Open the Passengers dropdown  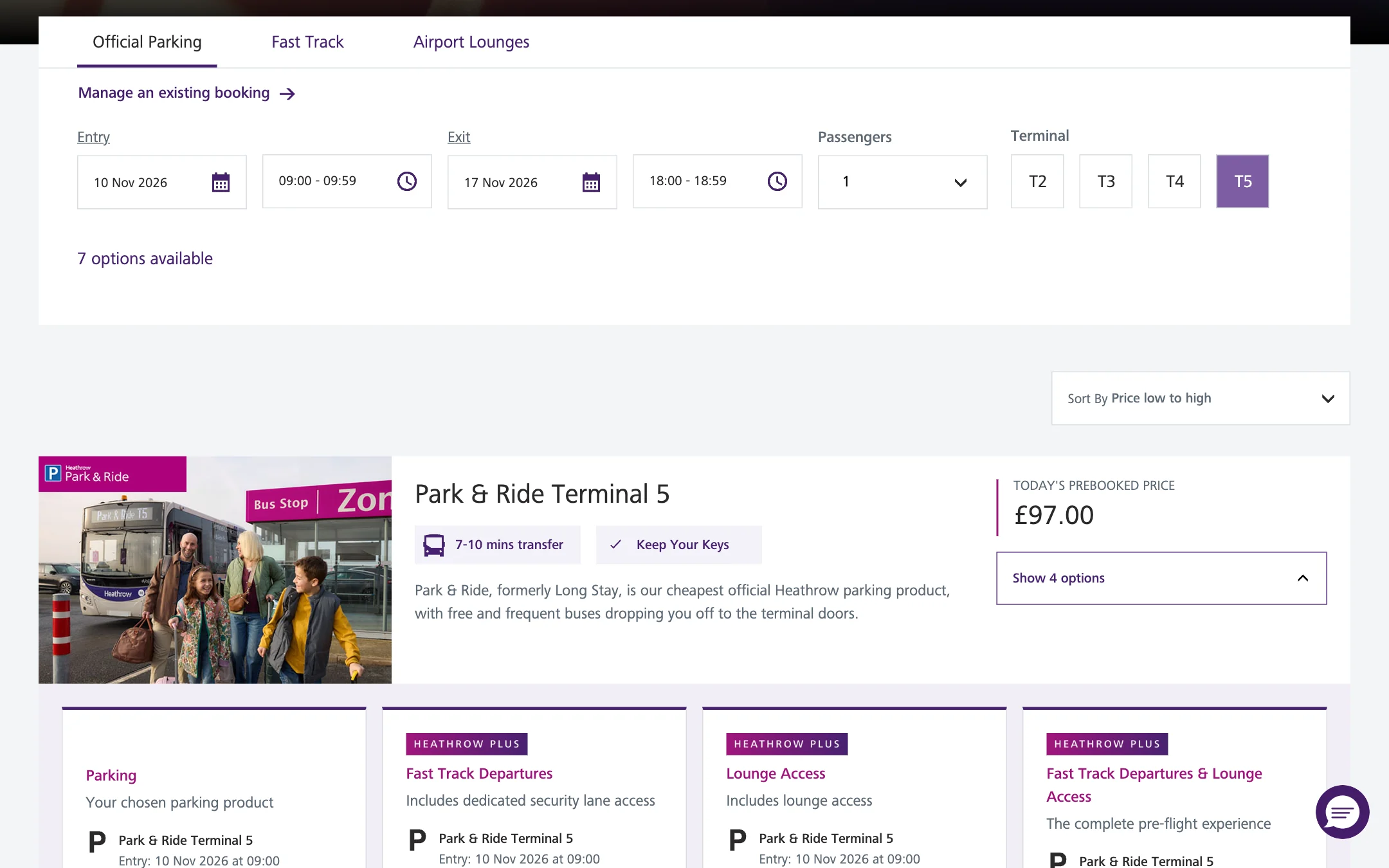tap(902, 182)
